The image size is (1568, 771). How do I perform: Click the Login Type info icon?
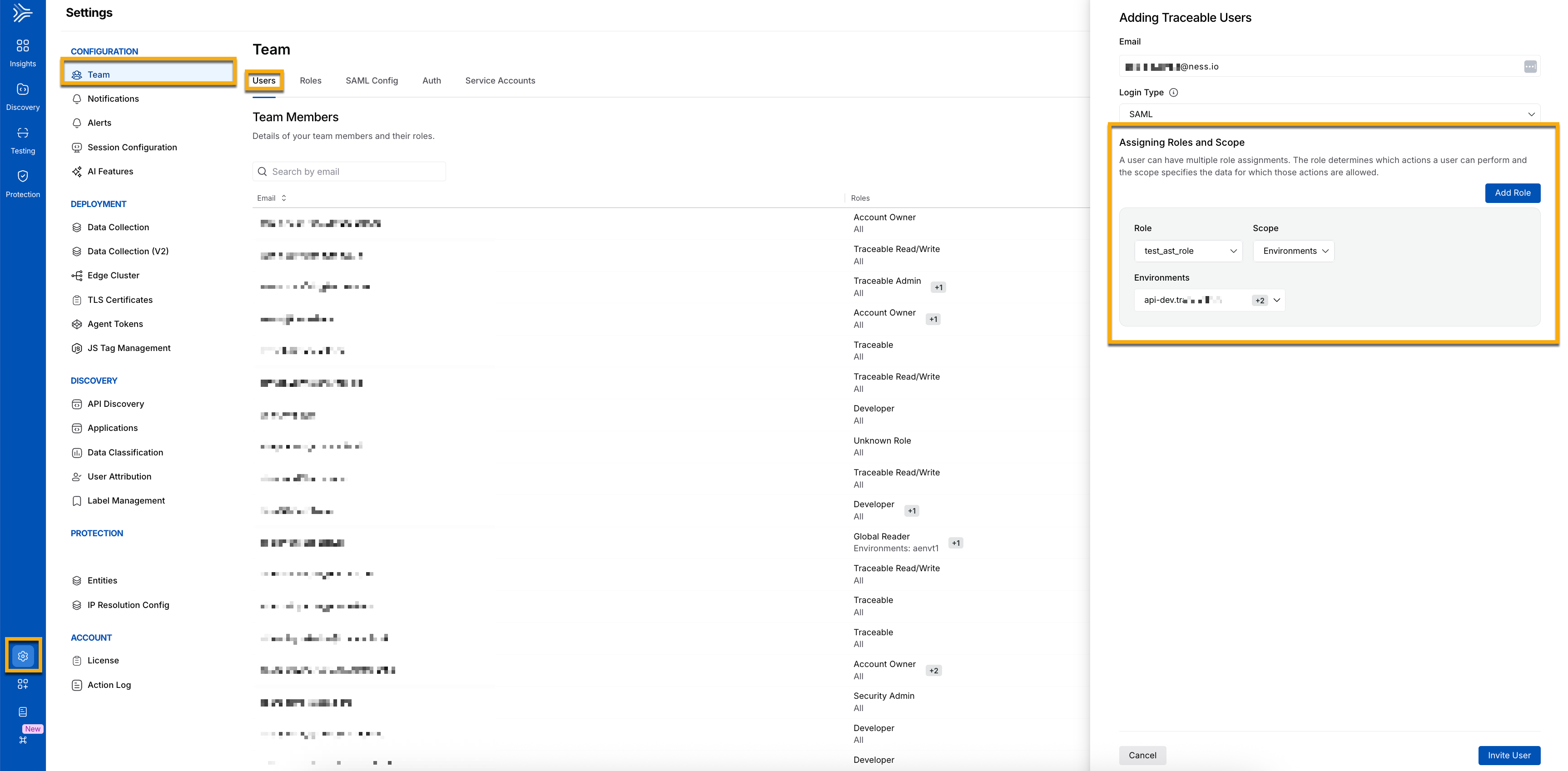pos(1174,93)
